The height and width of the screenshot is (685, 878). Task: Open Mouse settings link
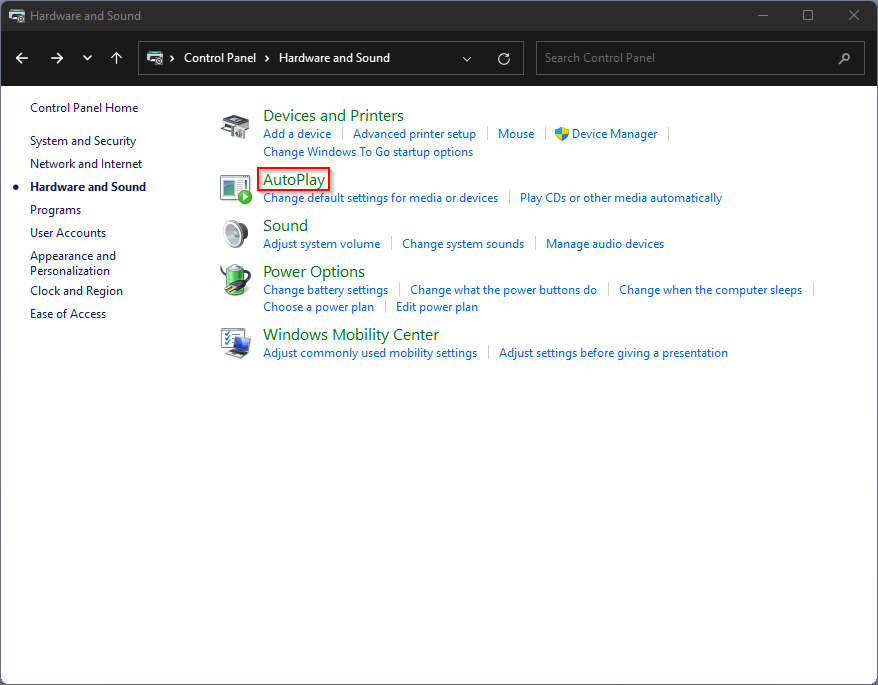[x=516, y=134]
